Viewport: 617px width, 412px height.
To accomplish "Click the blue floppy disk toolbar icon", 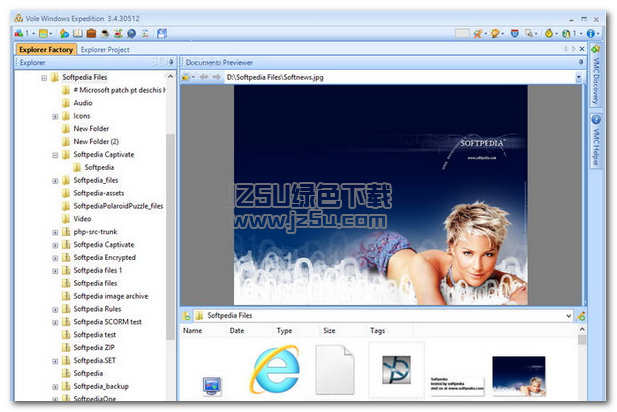I will pyautogui.click(x=162, y=33).
